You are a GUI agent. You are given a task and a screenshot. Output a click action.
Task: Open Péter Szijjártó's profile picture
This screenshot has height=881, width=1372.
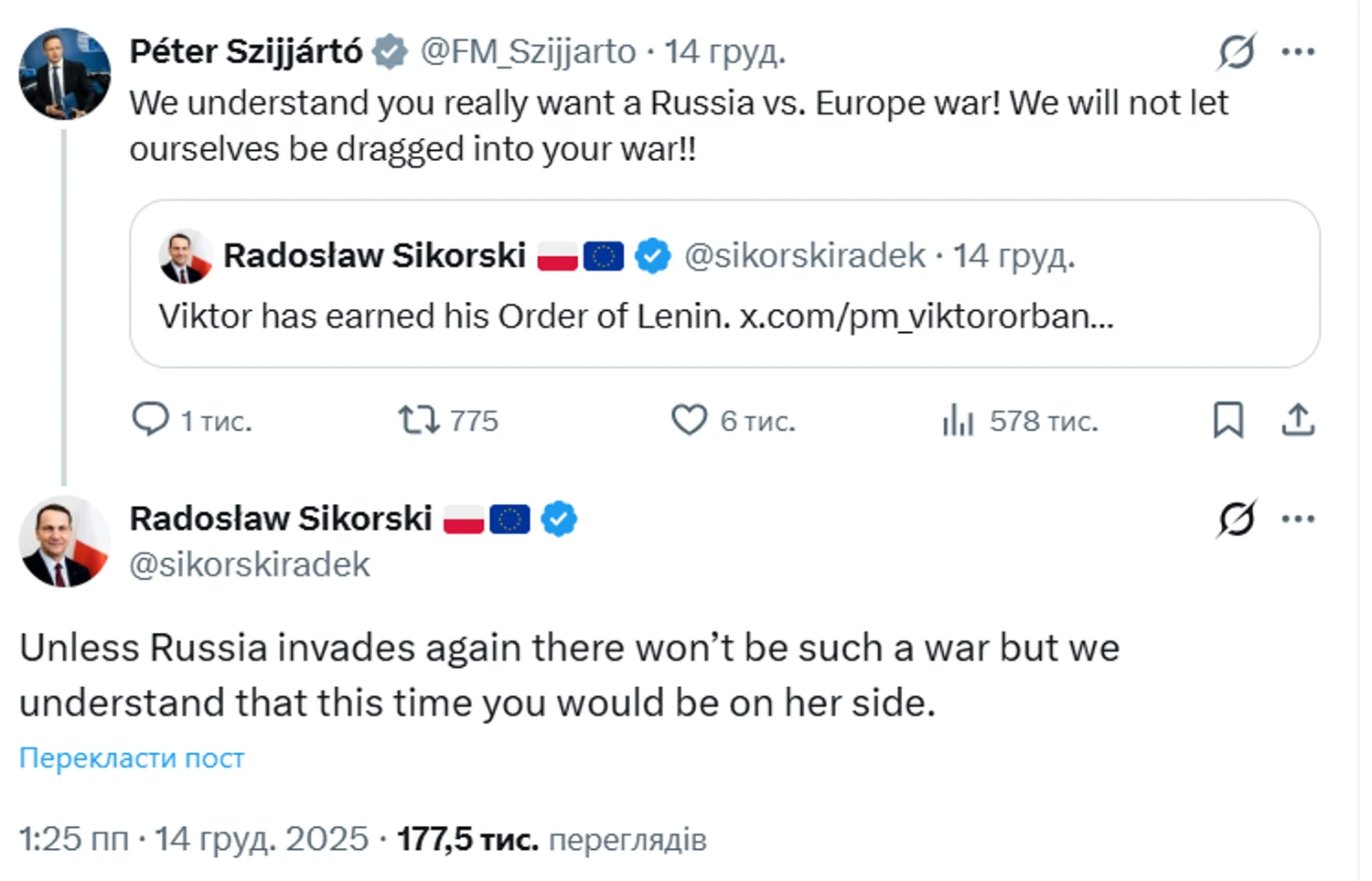point(64,74)
